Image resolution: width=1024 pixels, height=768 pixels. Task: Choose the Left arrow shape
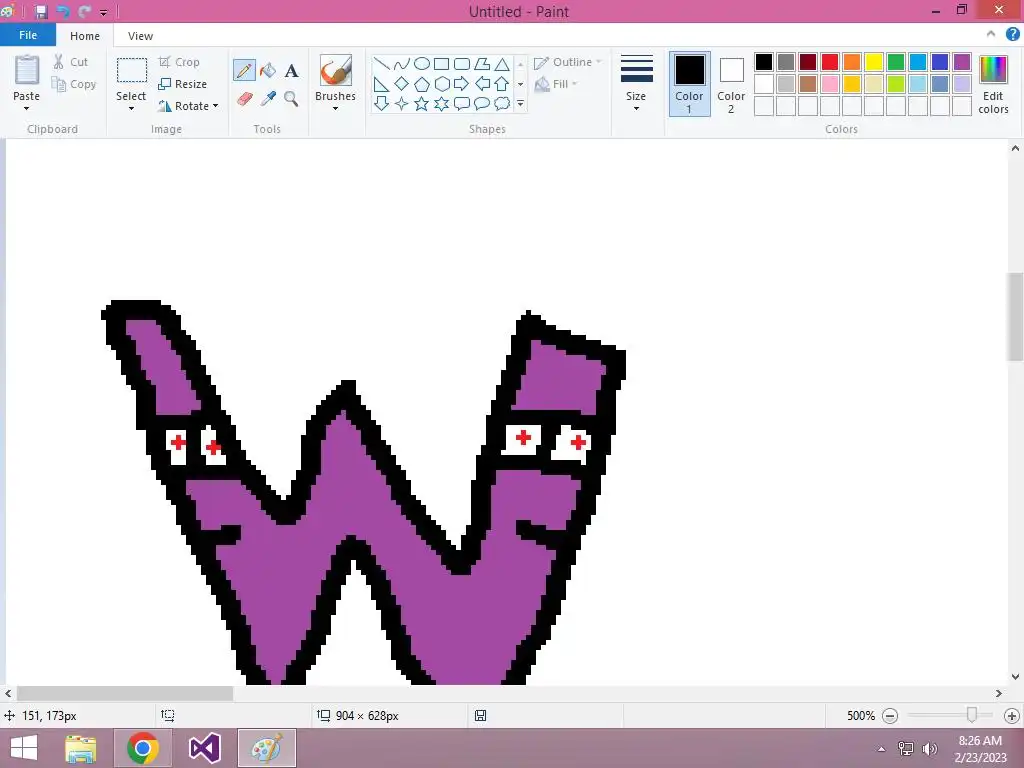click(x=482, y=84)
